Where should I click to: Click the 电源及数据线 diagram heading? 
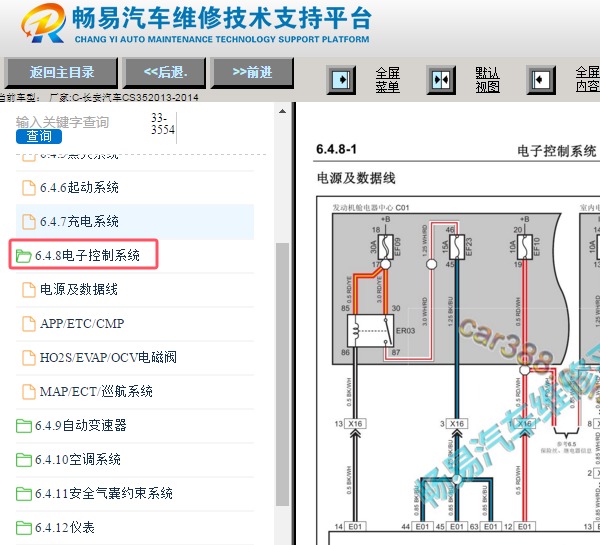[x=356, y=178]
